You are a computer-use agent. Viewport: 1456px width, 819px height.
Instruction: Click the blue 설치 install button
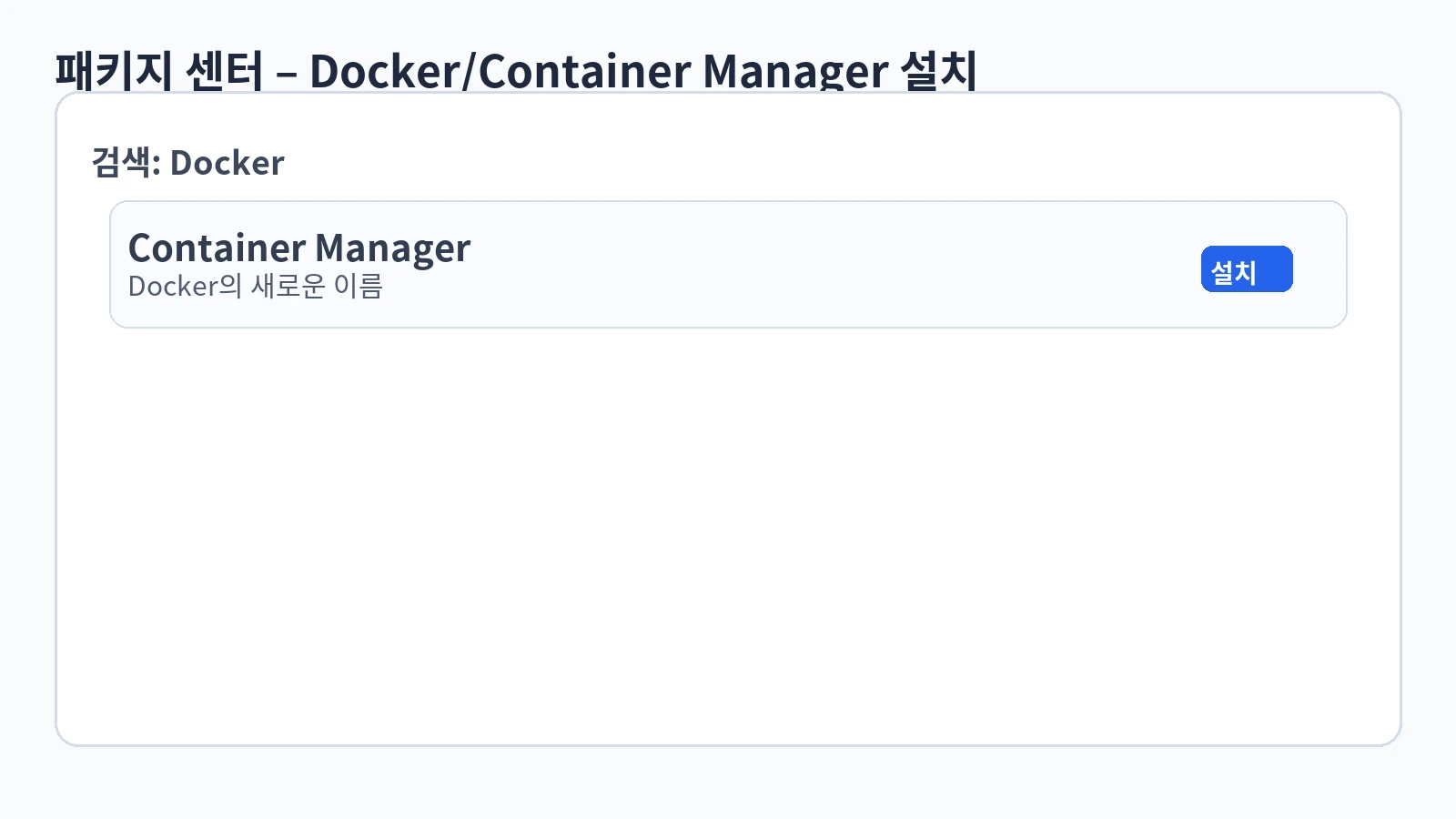point(1246,269)
